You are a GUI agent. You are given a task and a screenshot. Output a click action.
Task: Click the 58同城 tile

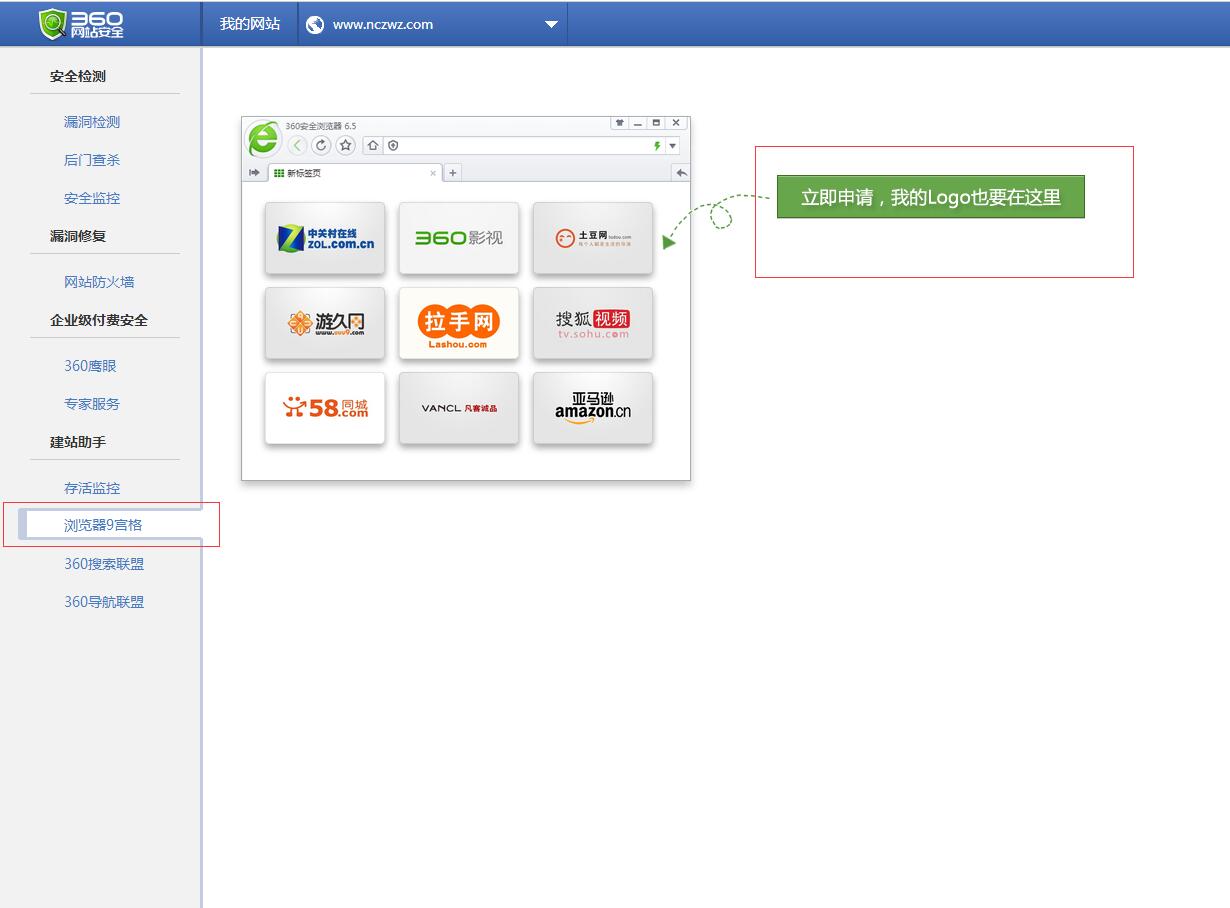pos(325,408)
